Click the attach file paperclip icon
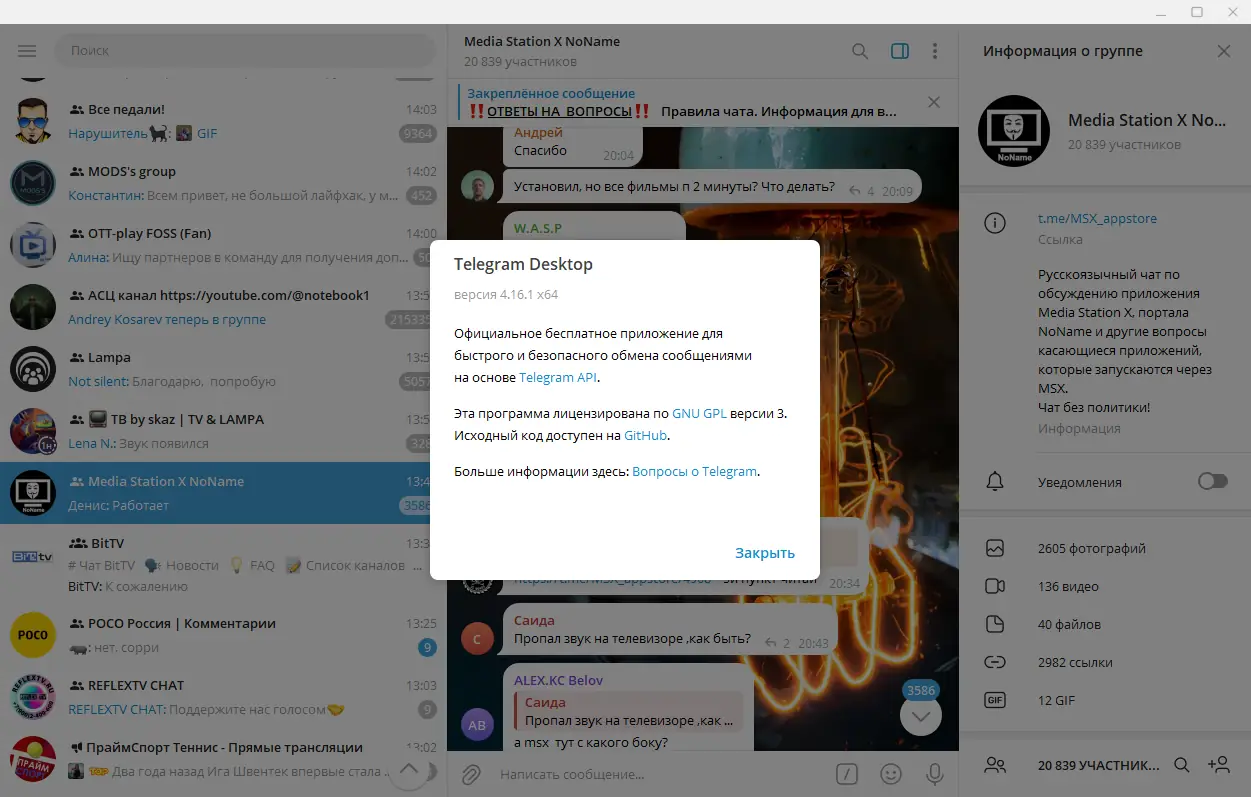This screenshot has width=1251, height=797. pyautogui.click(x=471, y=774)
